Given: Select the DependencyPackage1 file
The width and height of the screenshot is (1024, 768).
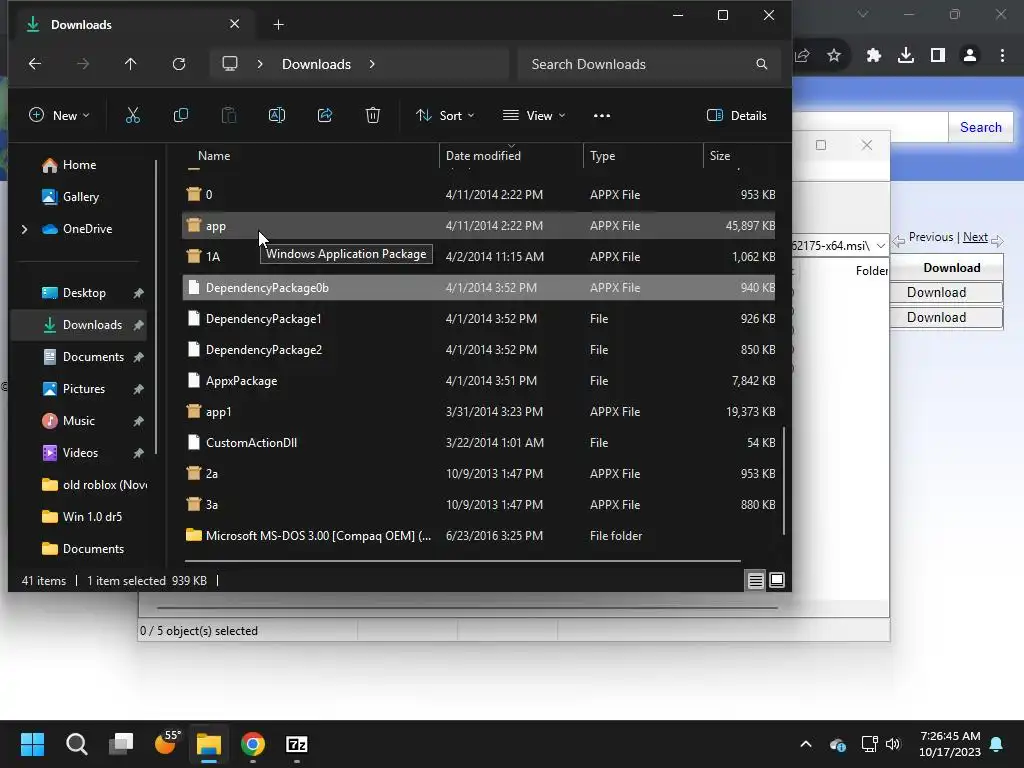Looking at the screenshot, I should pos(479,319).
